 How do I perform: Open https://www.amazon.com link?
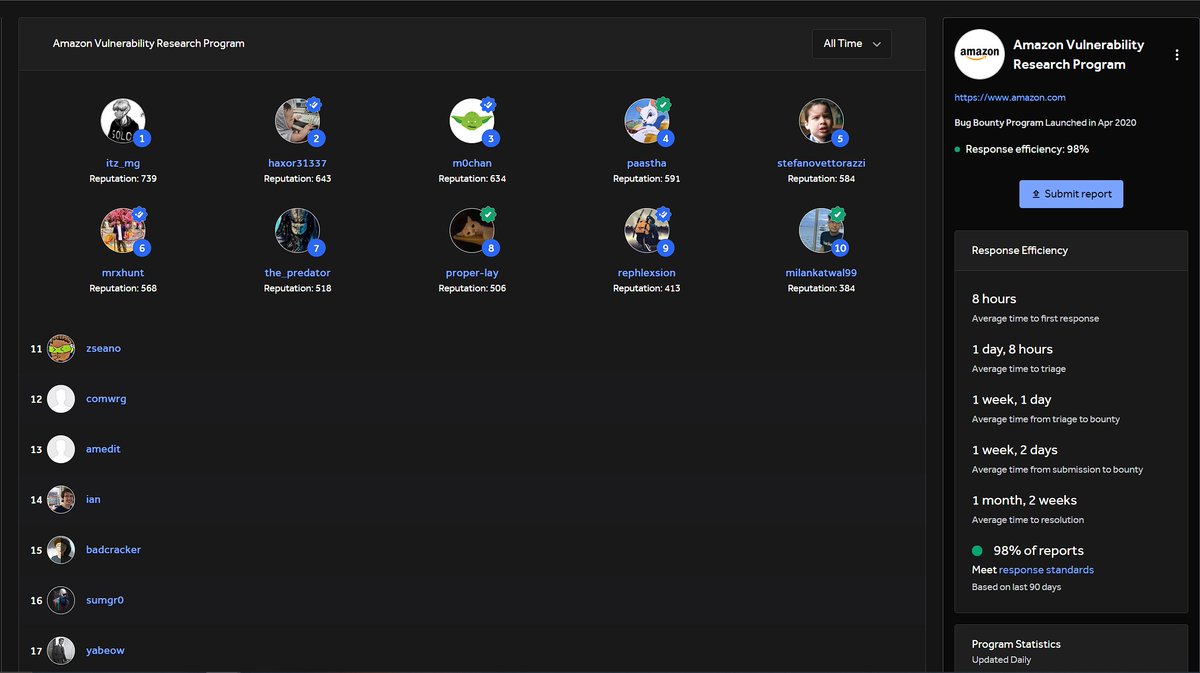coord(1010,98)
